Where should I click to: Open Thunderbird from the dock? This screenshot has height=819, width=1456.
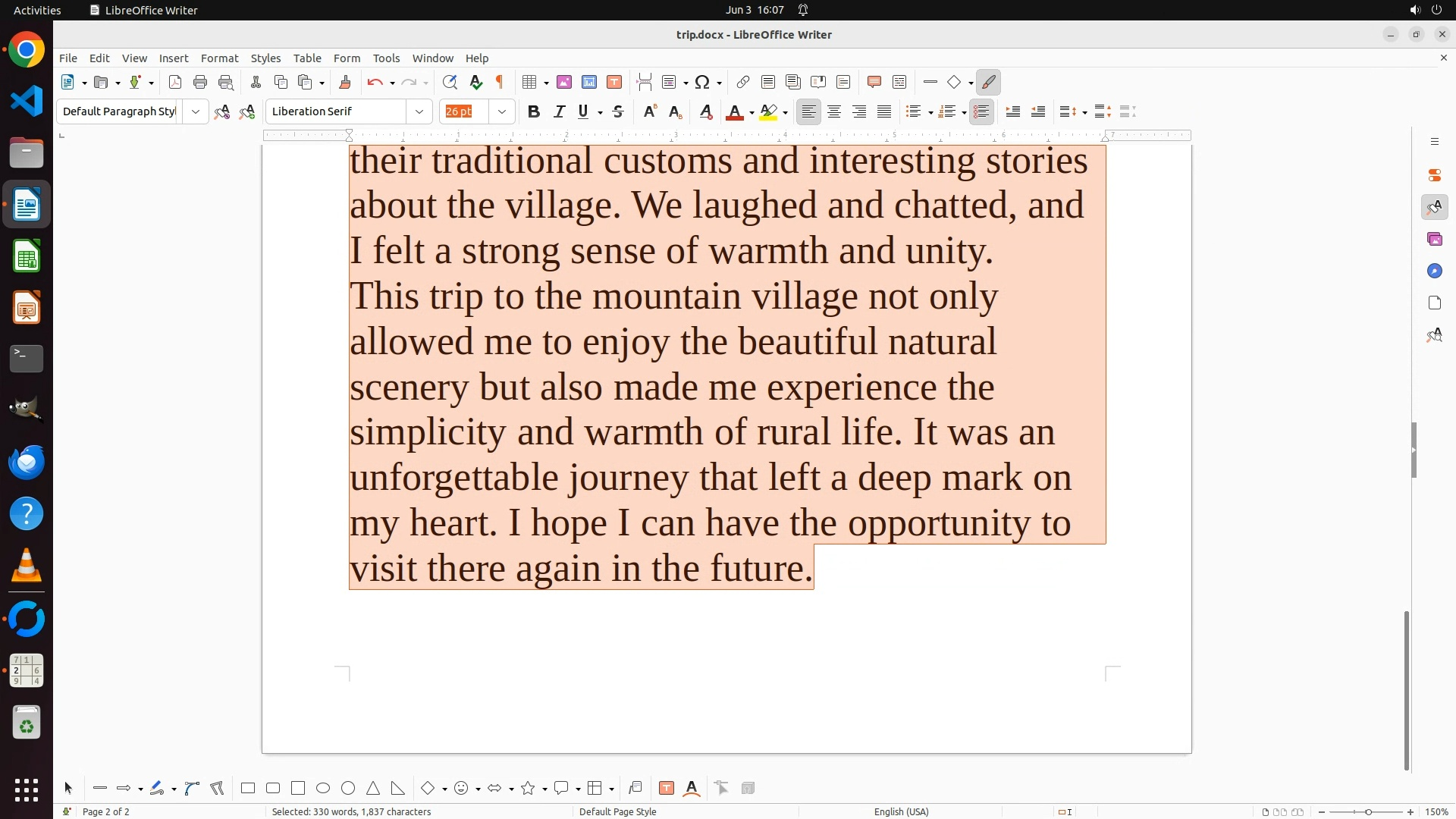pos(27,462)
